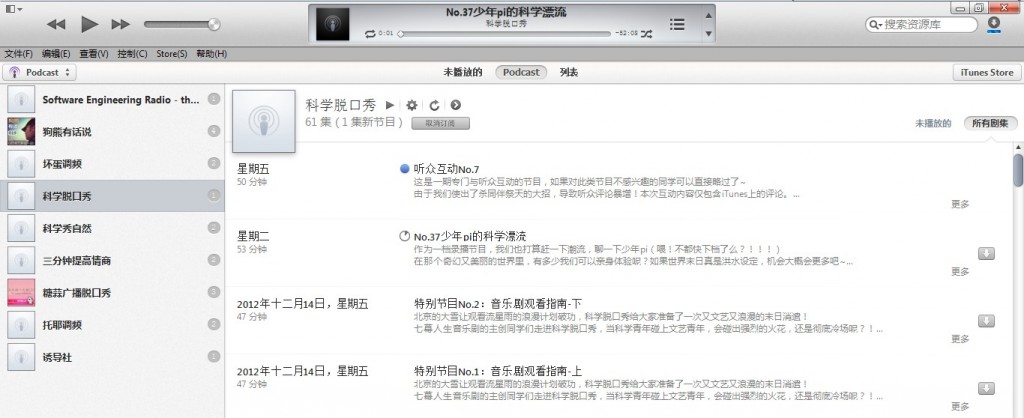Click the 61 集 episode count text
The image size is (1024, 418).
click(318, 122)
